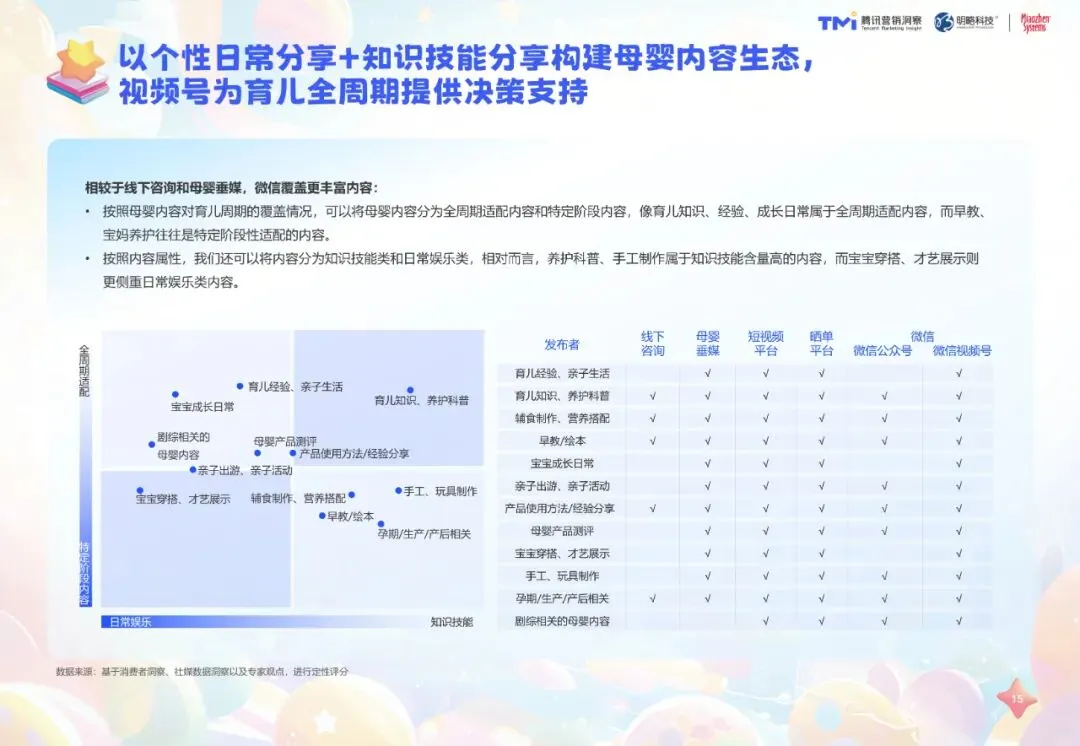The image size is (1080, 746).
Task: Click the 手工、玩具制作 table row label
Action: pos(562,576)
